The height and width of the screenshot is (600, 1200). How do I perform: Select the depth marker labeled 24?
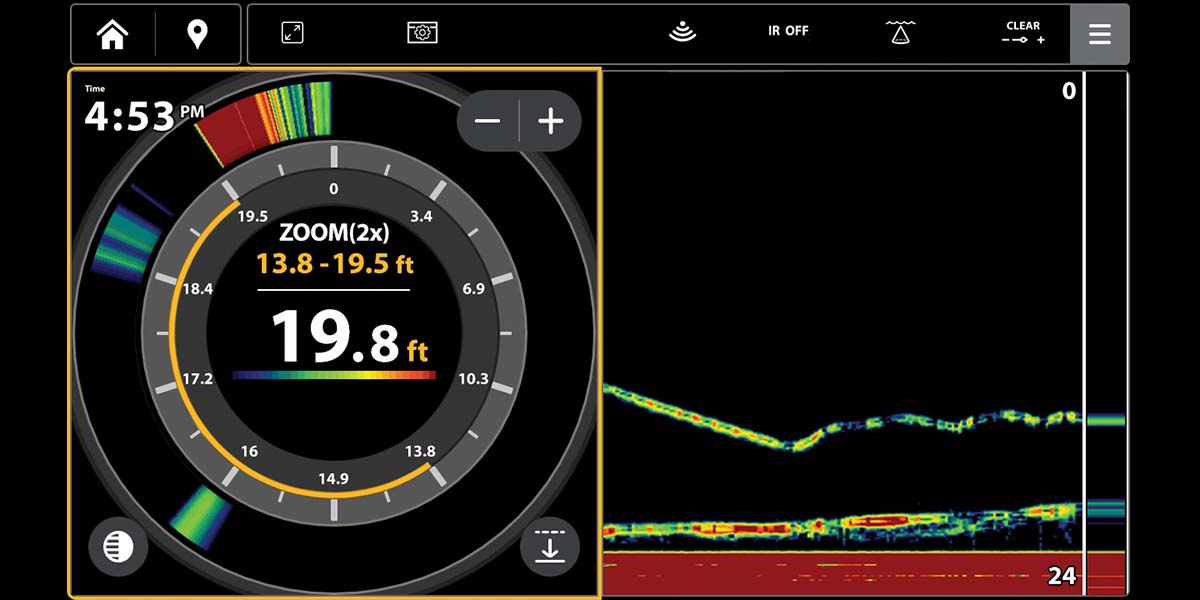pos(1061,577)
